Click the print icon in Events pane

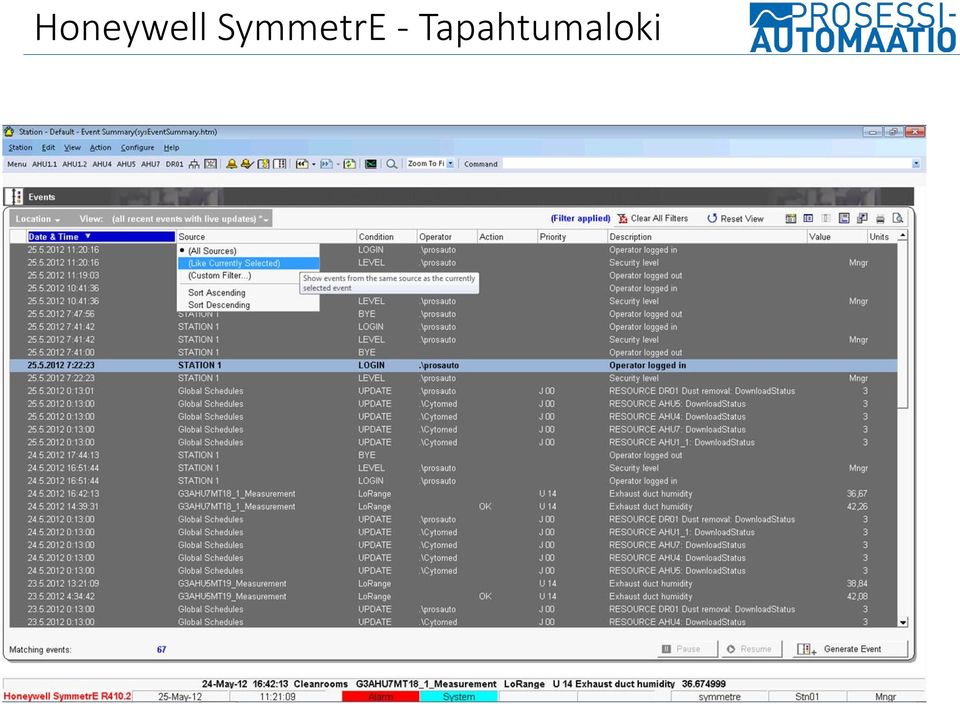point(880,219)
